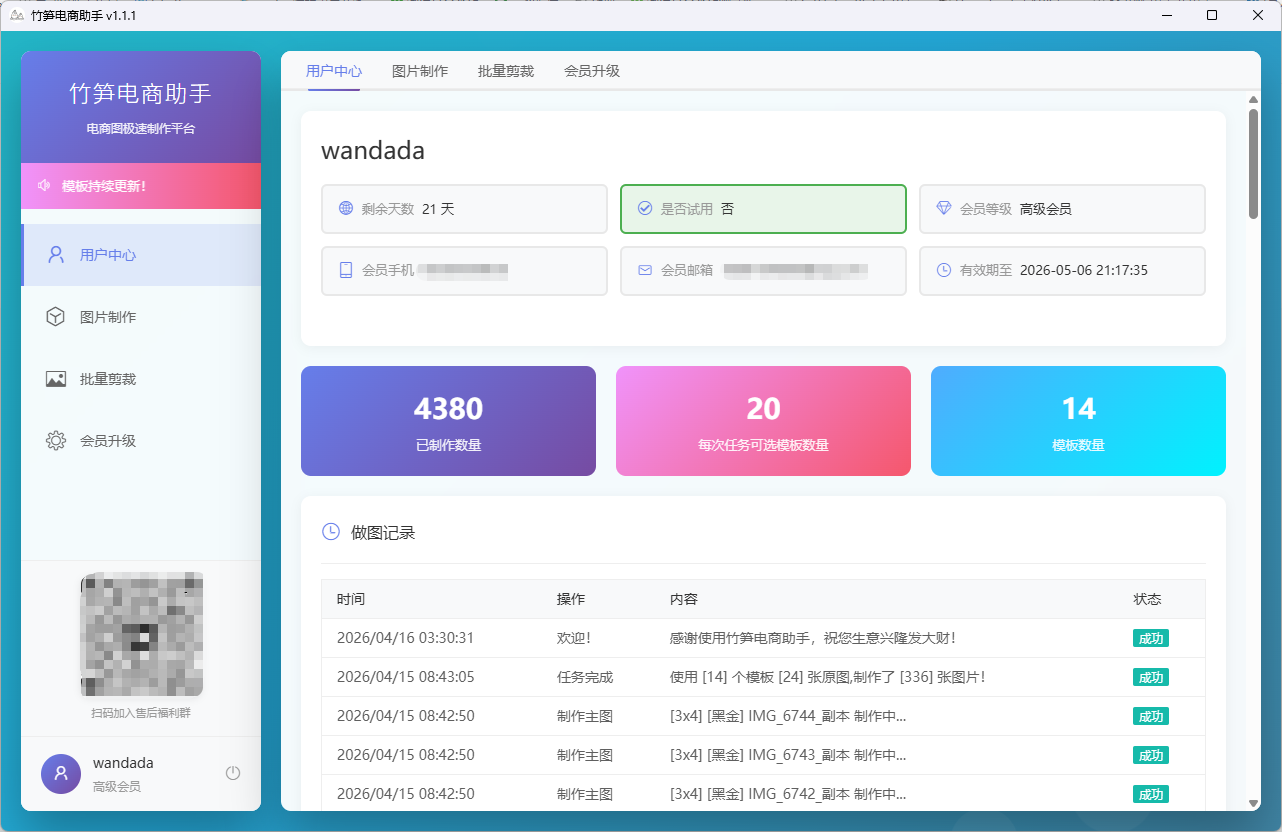Click the QR code above 扫码加入售后福利群
The image size is (1282, 832).
(x=141, y=634)
